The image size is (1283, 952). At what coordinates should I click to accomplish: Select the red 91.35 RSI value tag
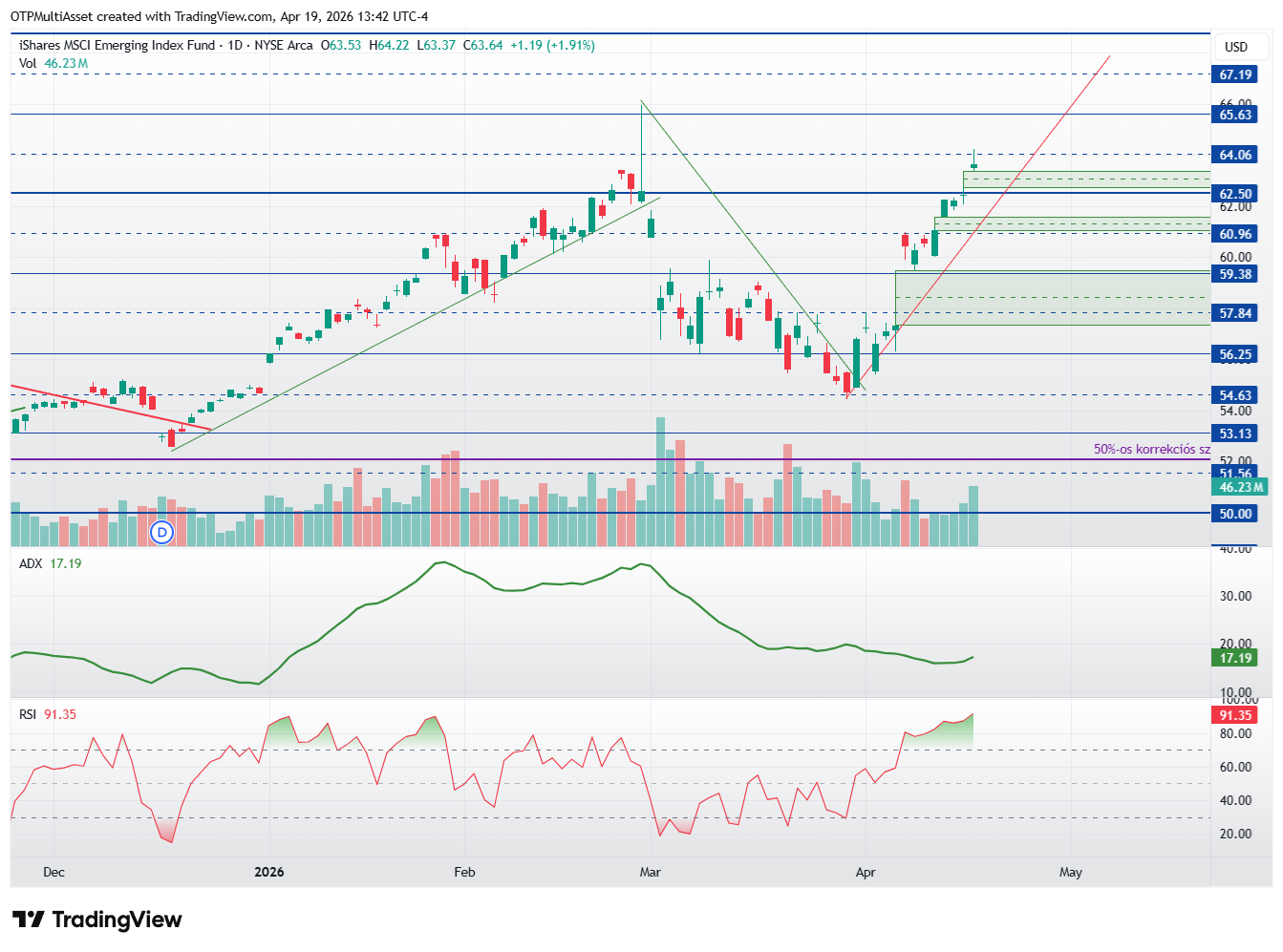[1235, 715]
